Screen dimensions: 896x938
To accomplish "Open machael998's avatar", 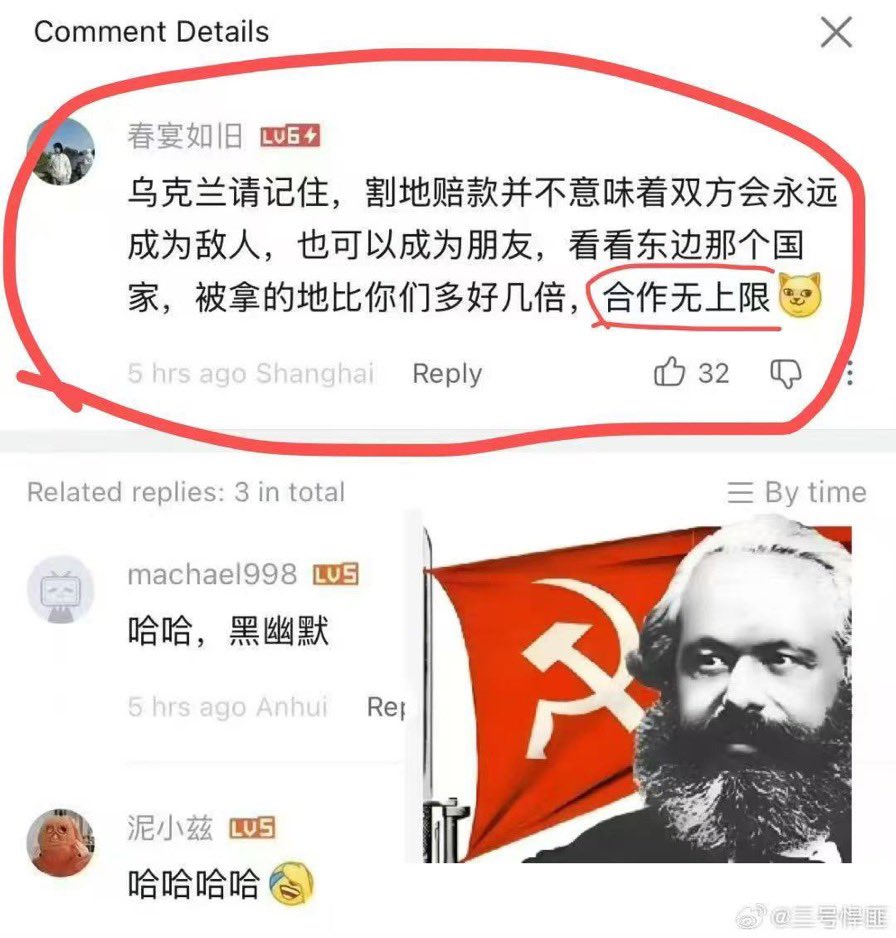I will click(61, 589).
